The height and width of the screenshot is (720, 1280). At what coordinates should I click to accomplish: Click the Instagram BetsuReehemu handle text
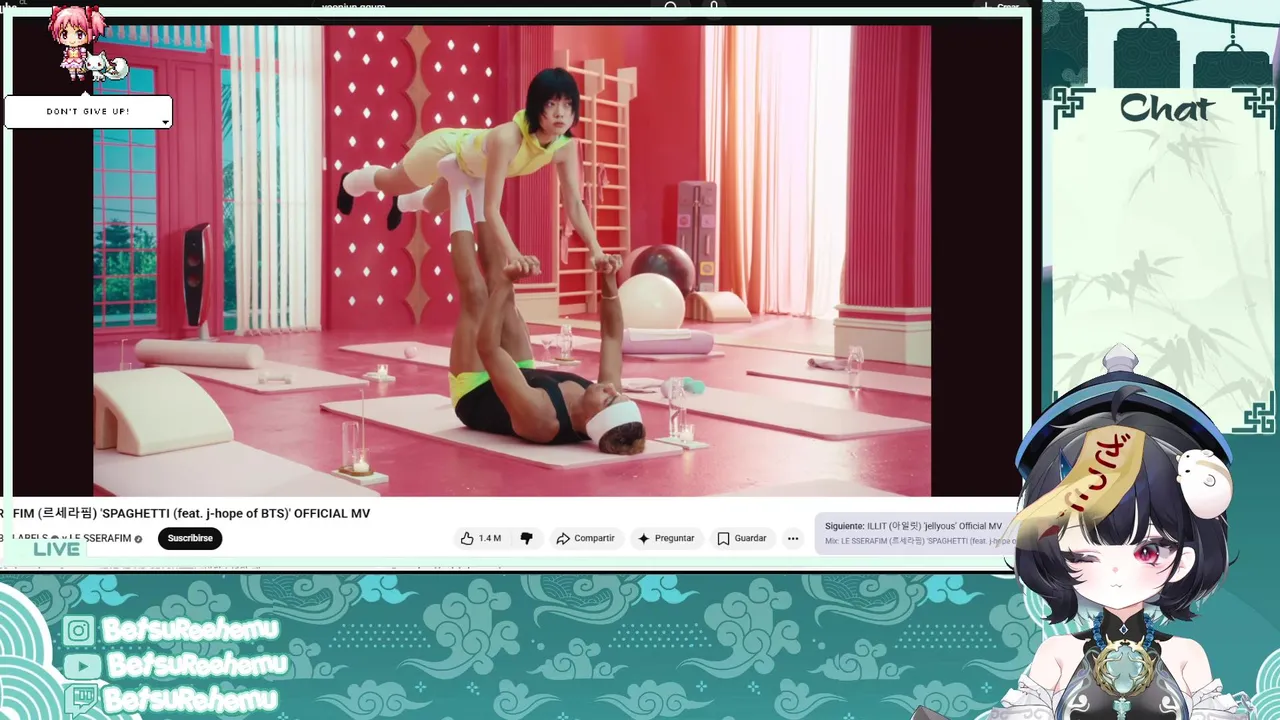190,629
